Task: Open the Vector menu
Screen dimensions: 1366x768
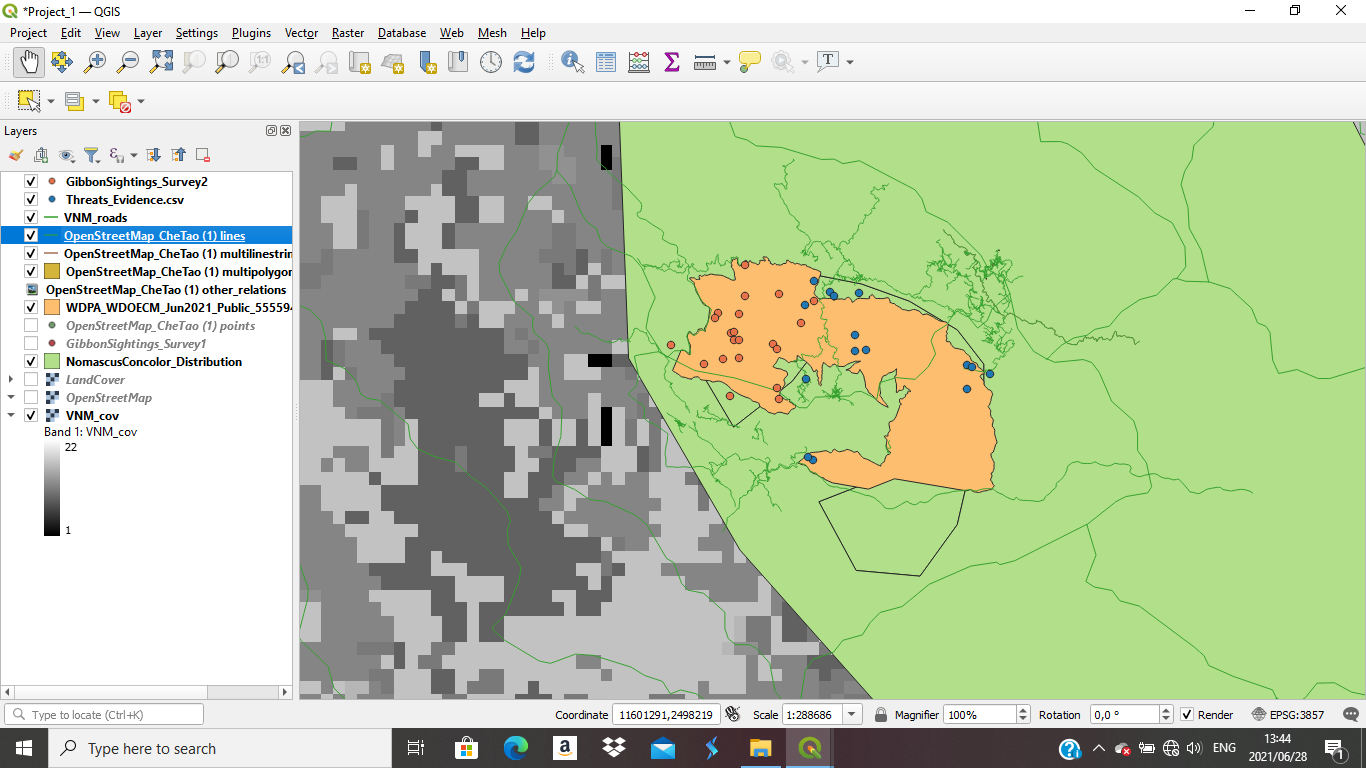Action: point(301,33)
